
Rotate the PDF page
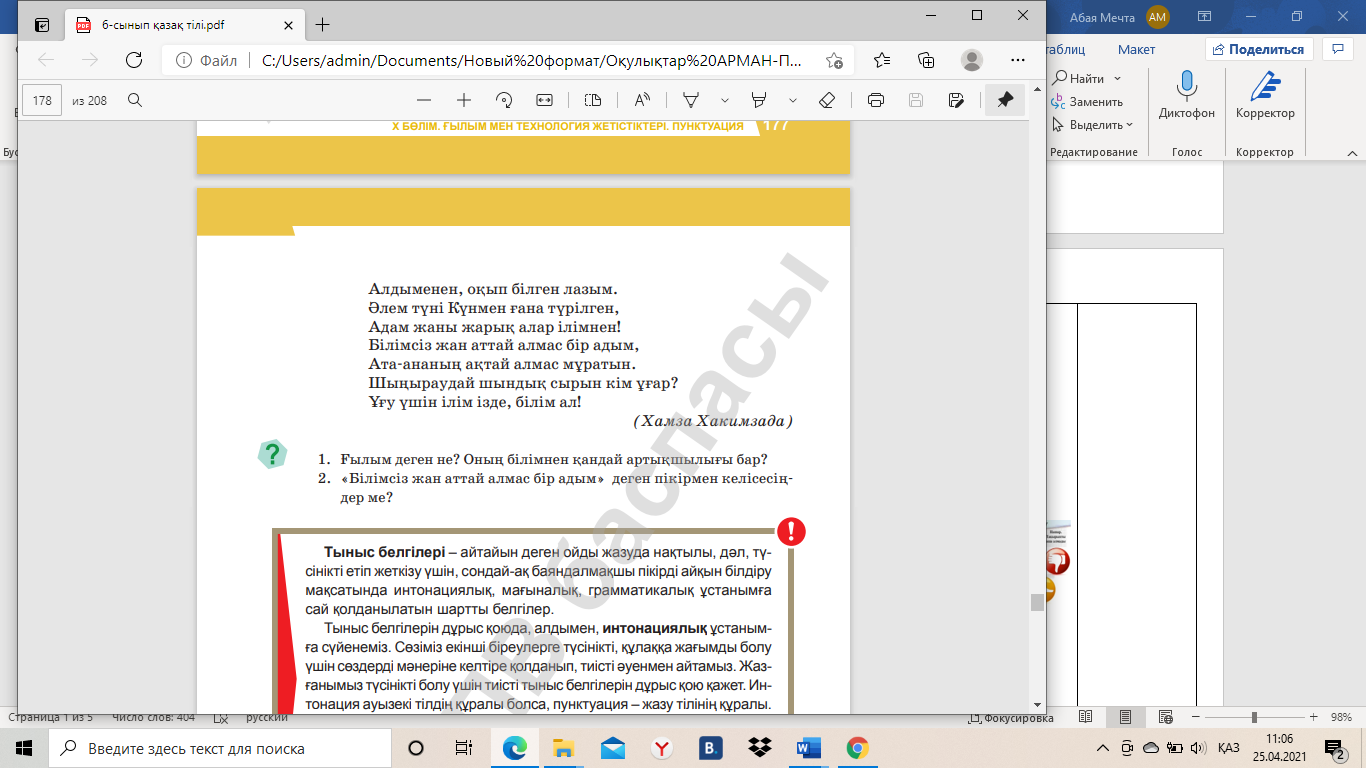(x=504, y=100)
